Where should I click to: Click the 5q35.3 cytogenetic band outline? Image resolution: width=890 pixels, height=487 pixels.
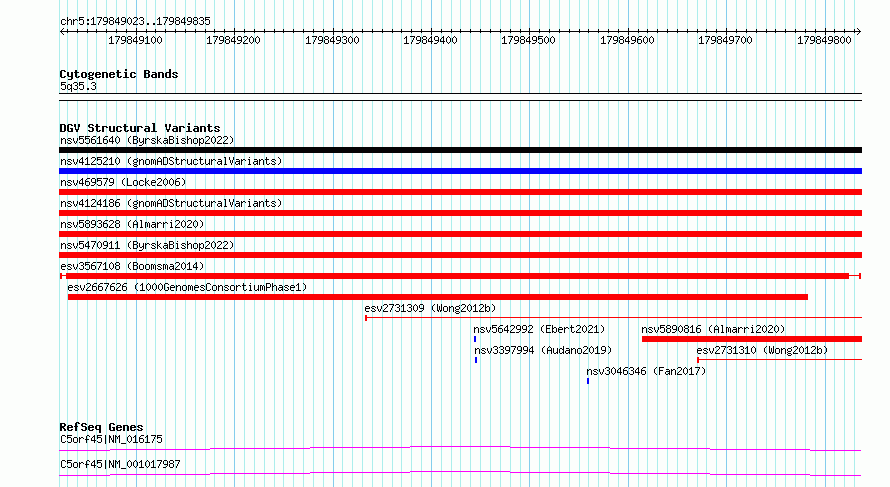click(460, 97)
